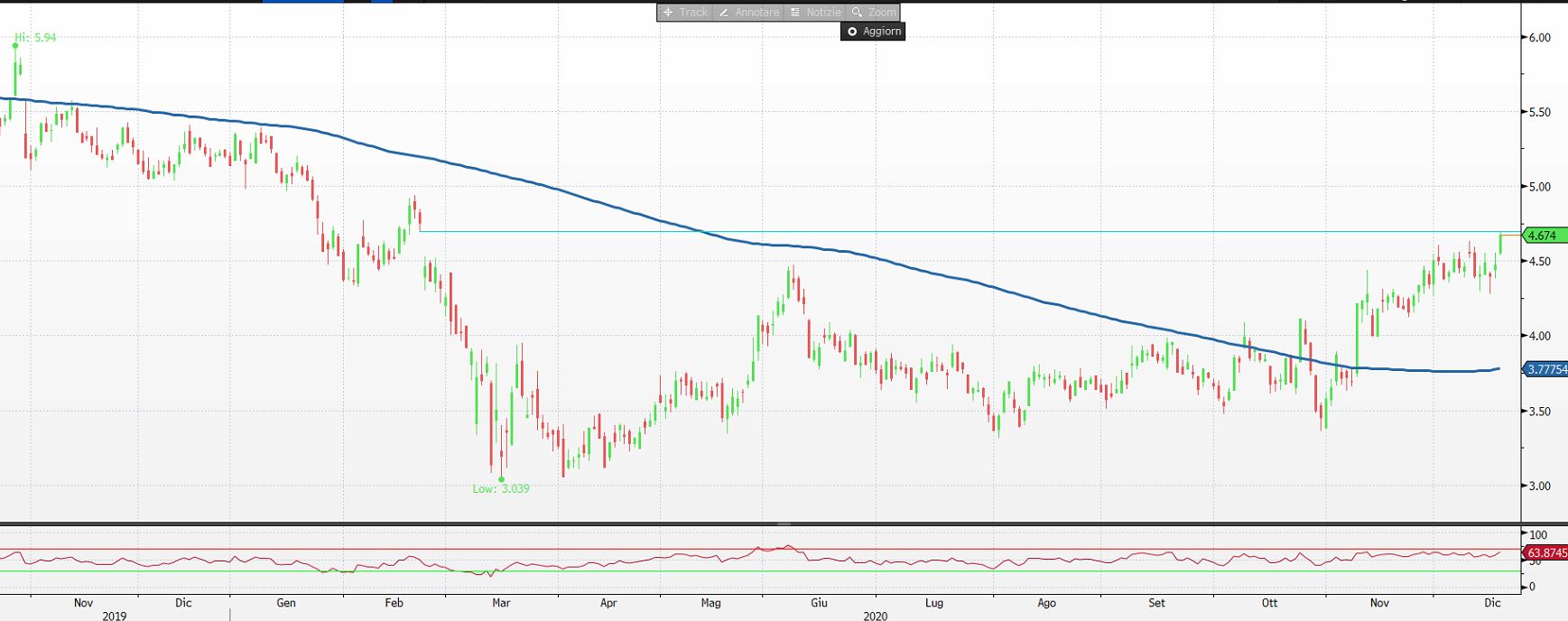This screenshot has width=1568, height=621.
Task: Select the Ago month on the time axis
Action: click(1046, 603)
